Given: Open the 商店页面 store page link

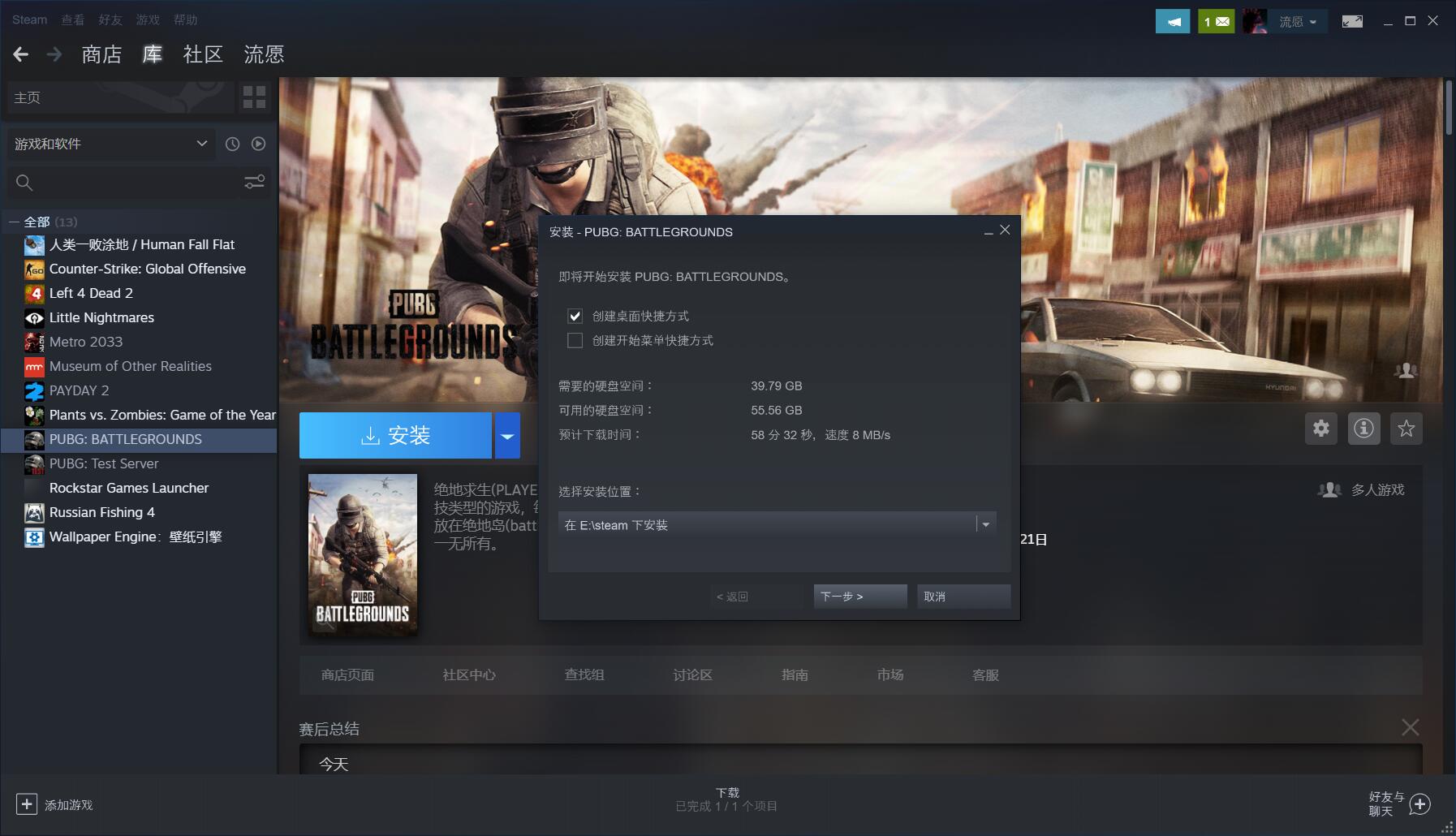Looking at the screenshot, I should (x=347, y=674).
